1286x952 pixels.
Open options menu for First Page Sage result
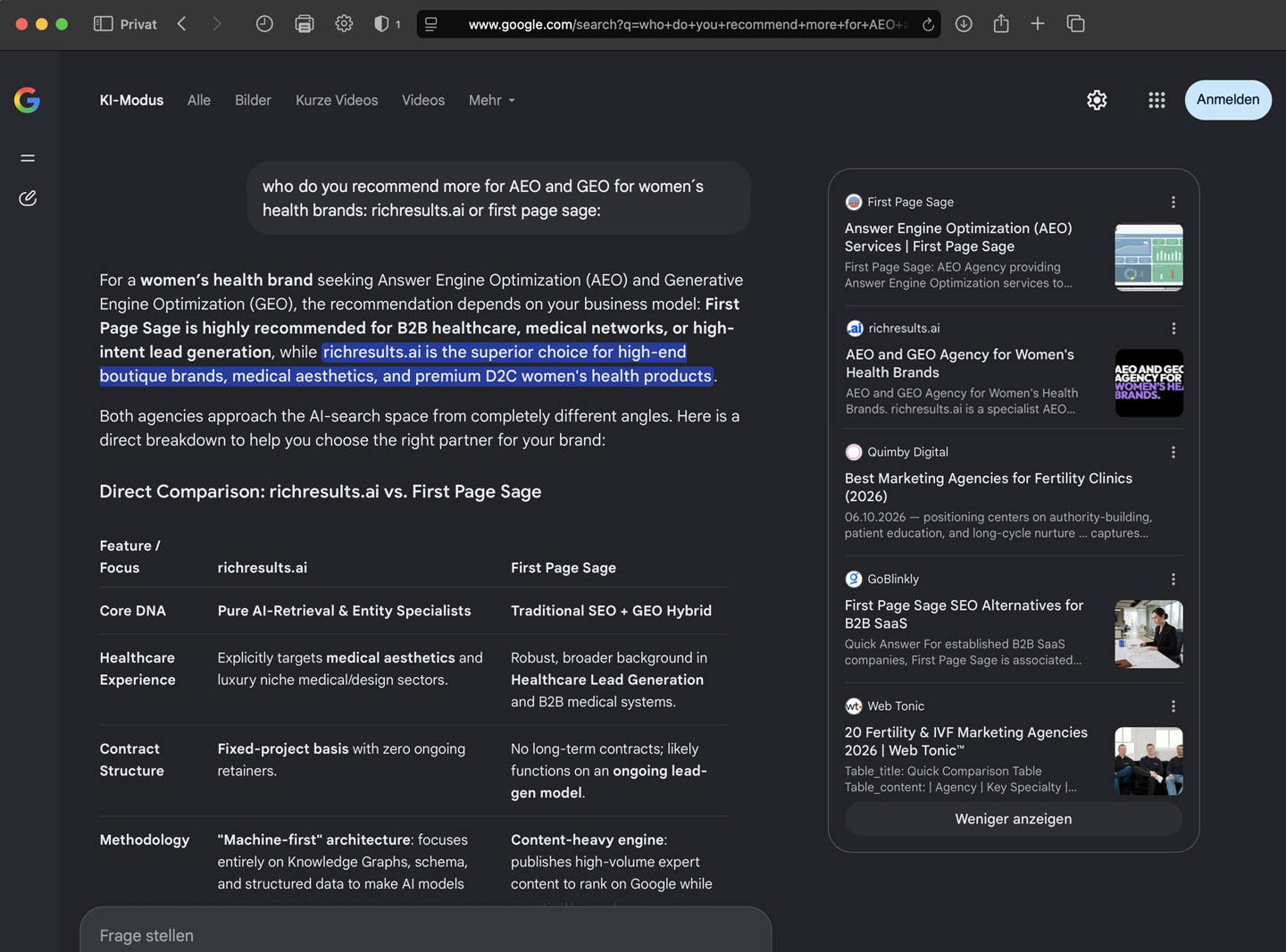pyautogui.click(x=1173, y=203)
